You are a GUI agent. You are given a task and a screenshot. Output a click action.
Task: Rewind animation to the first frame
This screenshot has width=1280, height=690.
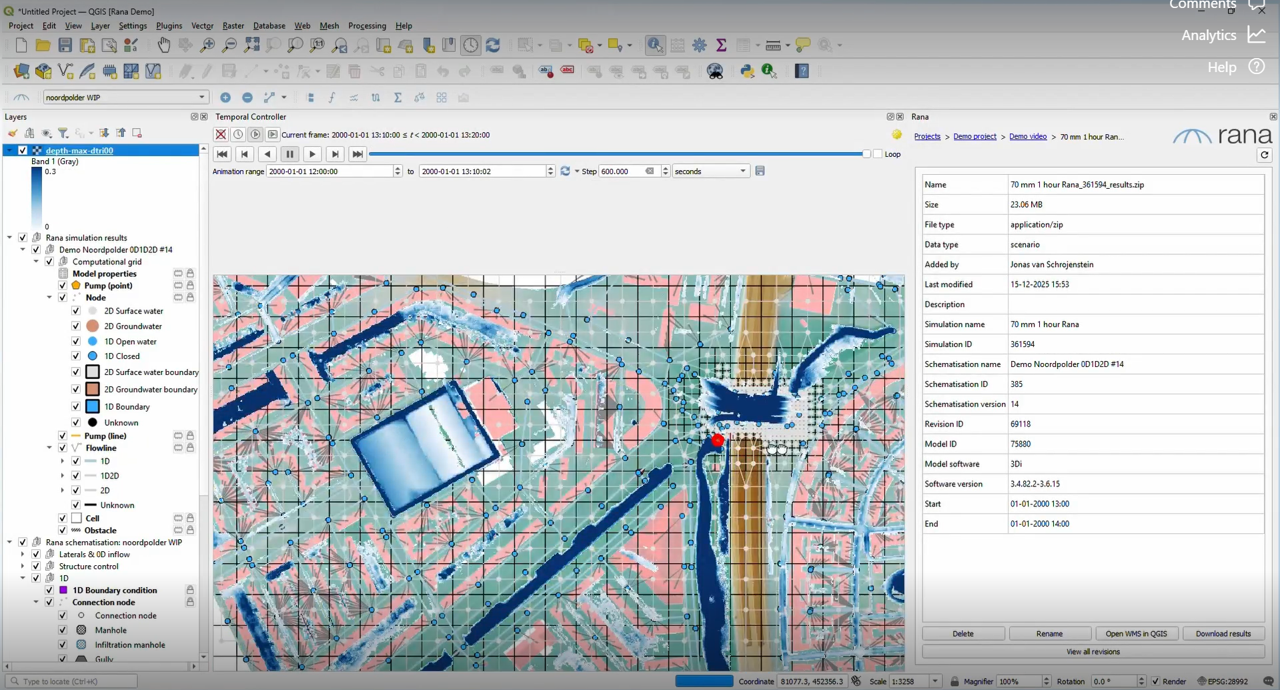[x=222, y=154]
